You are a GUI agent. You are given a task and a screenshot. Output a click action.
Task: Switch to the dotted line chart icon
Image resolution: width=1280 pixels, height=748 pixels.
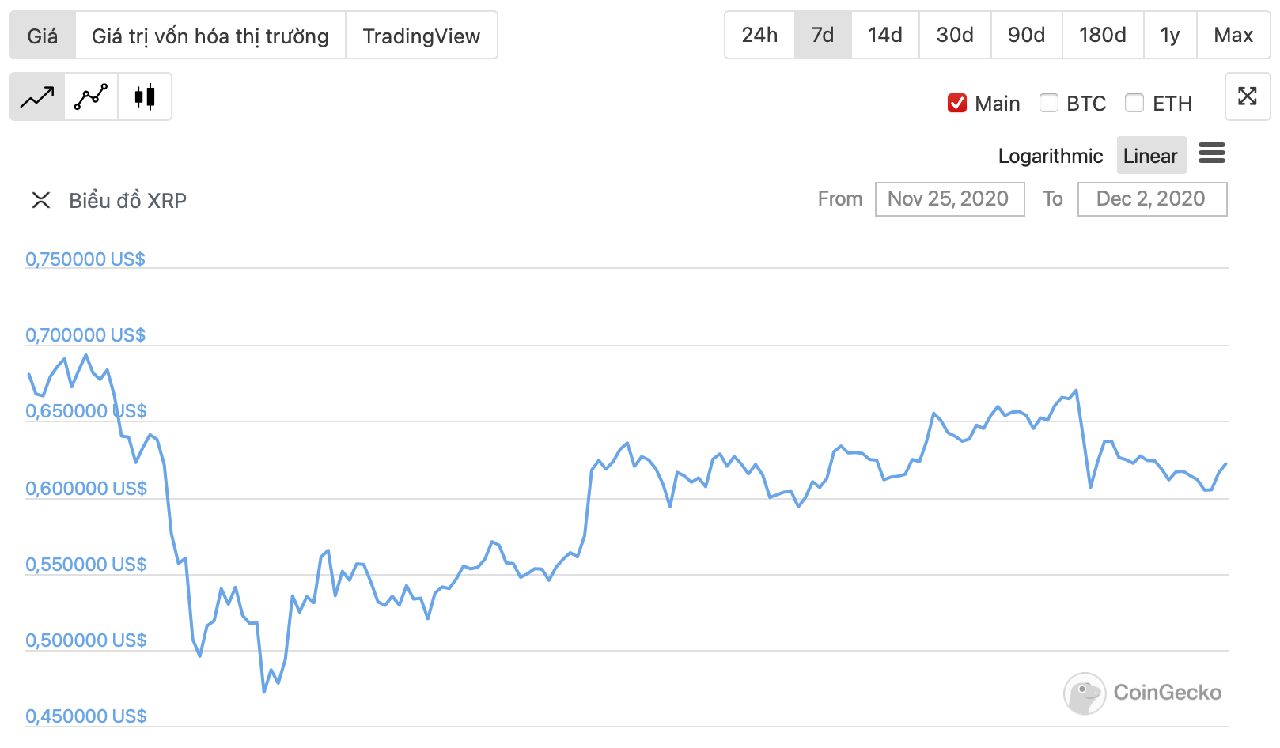click(x=91, y=97)
